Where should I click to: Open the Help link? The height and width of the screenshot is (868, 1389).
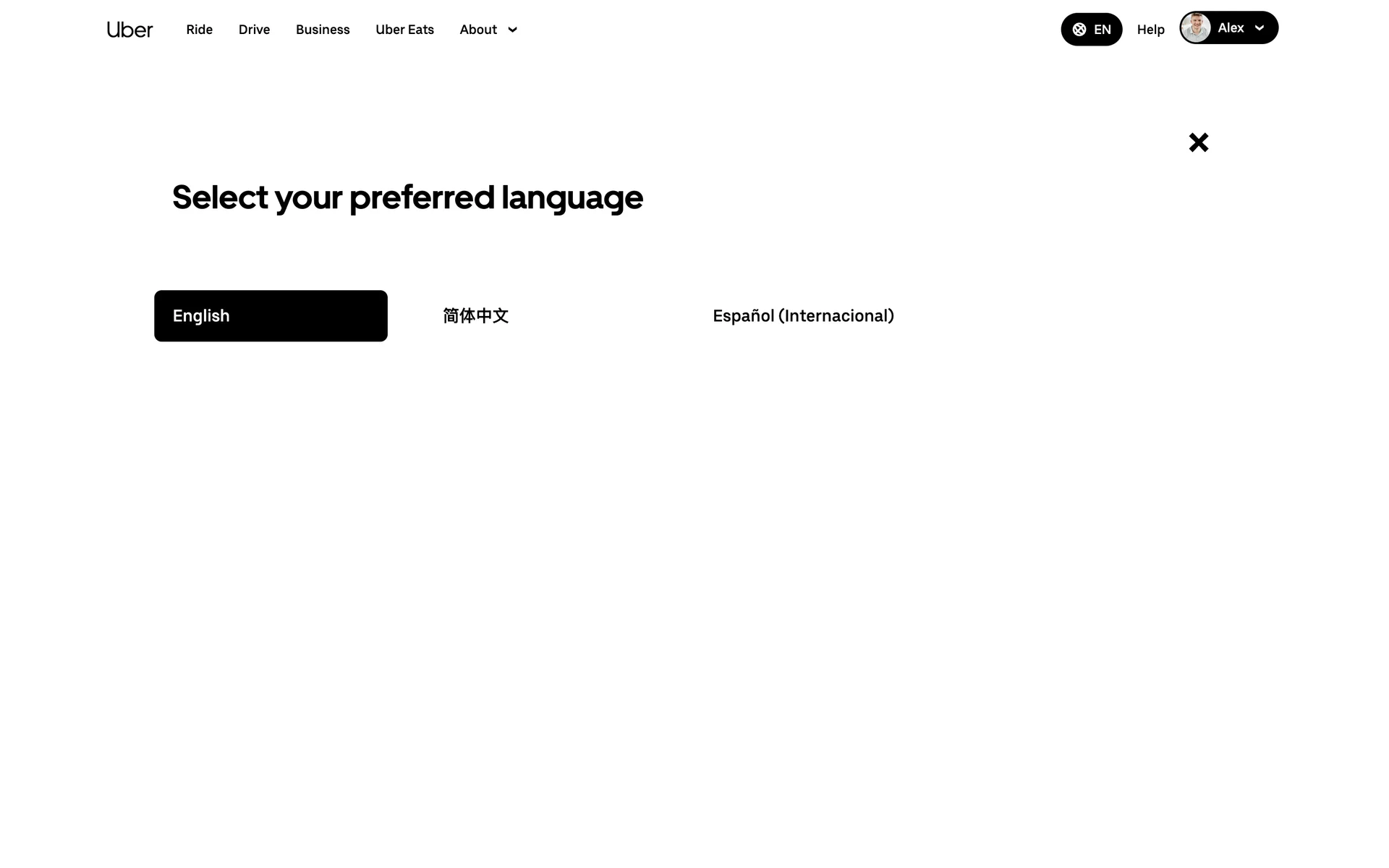(1150, 30)
